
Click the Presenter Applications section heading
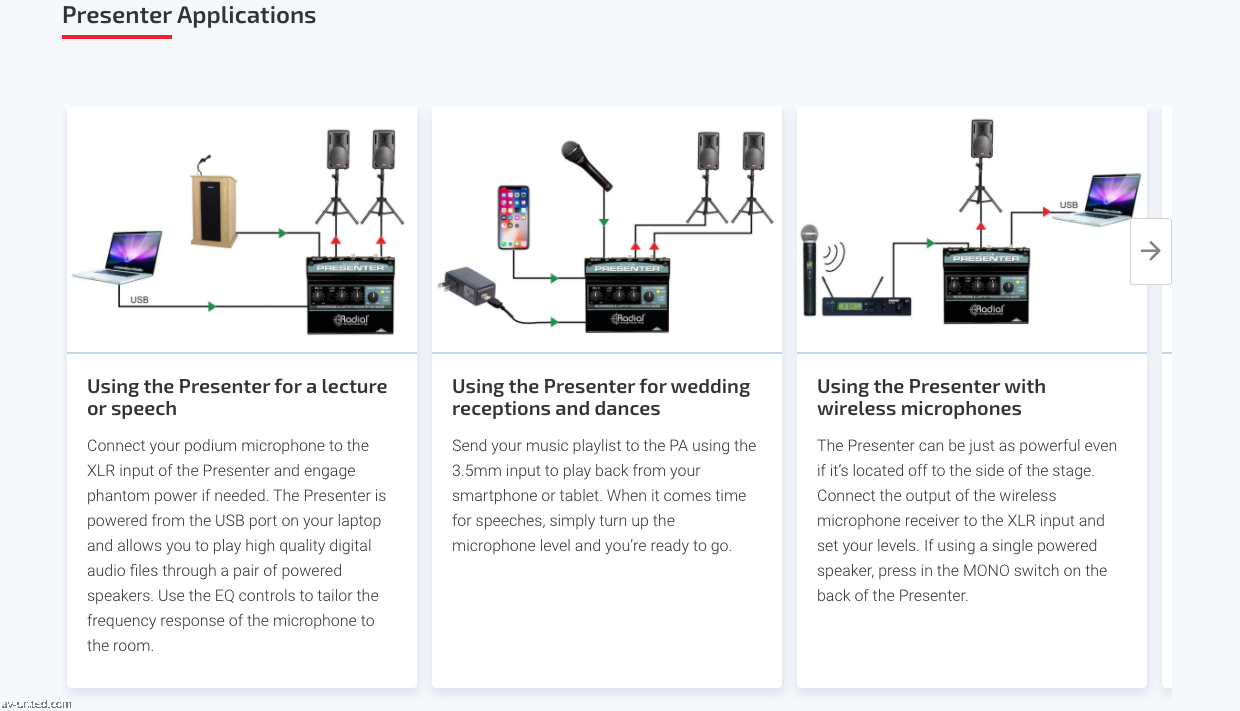pyautogui.click(x=188, y=15)
